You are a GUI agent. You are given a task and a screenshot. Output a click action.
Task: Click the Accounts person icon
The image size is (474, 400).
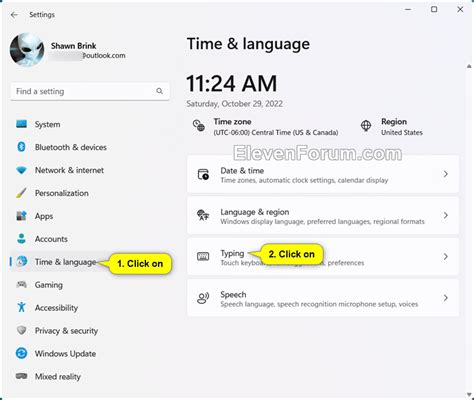(22, 239)
